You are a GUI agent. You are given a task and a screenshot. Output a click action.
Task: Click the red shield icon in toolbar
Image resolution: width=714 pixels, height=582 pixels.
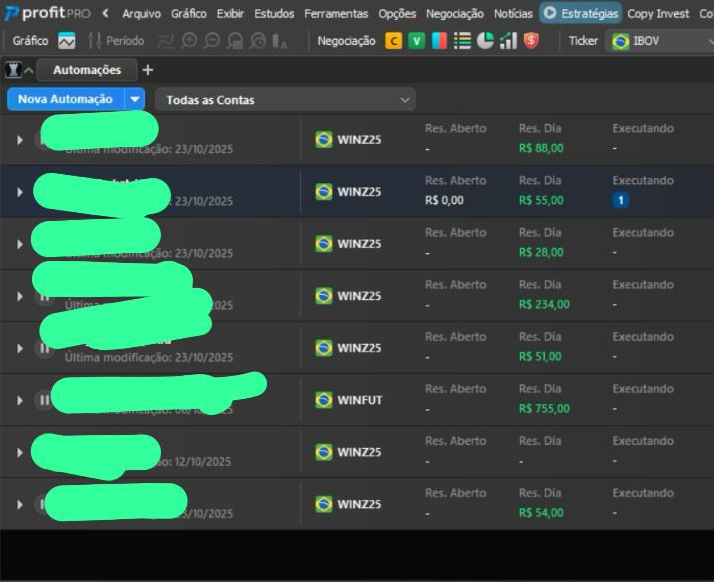point(531,41)
